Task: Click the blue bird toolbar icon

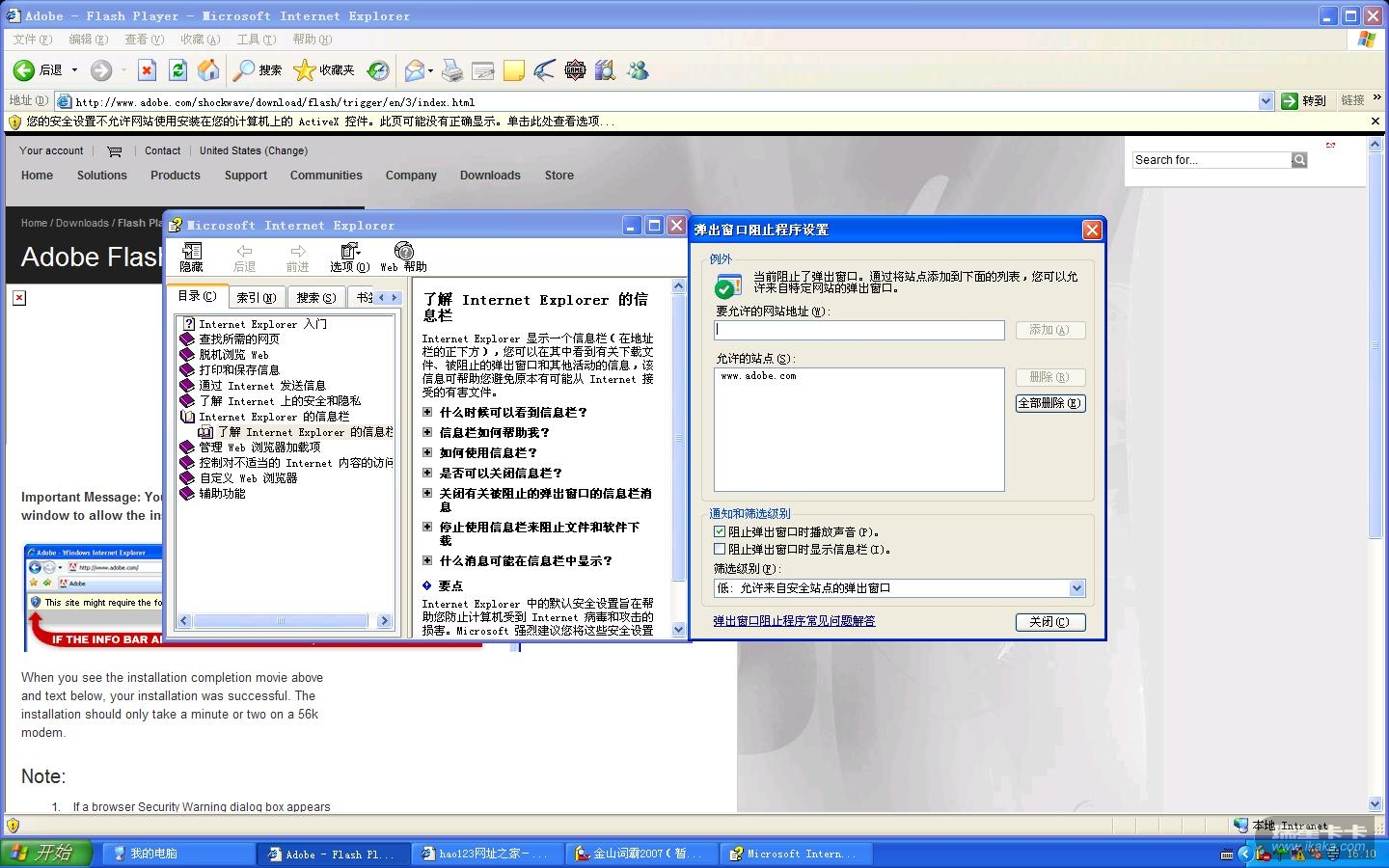Action: pos(545,70)
